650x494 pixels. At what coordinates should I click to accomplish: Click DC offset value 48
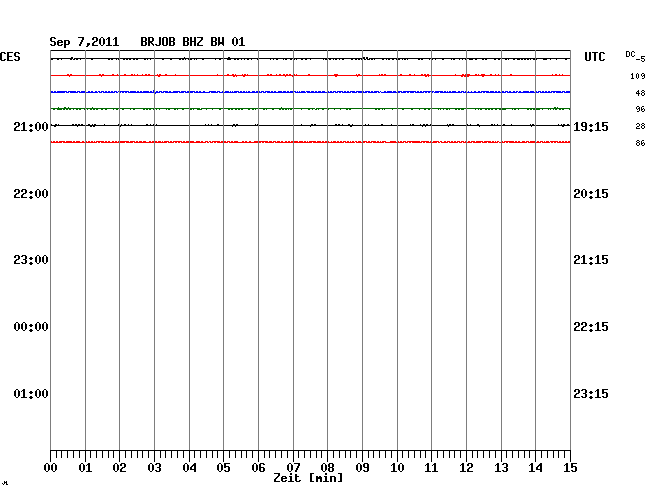click(x=640, y=93)
